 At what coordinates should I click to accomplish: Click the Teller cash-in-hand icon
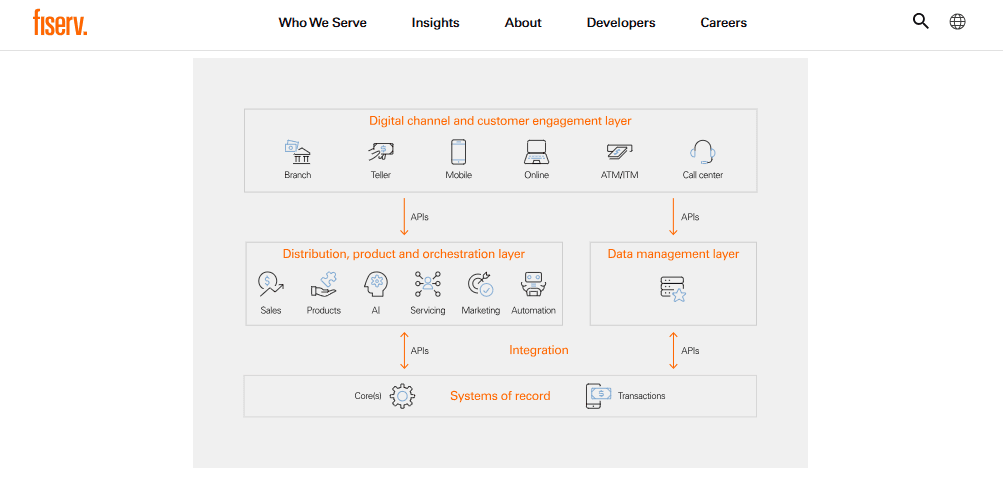tap(381, 152)
